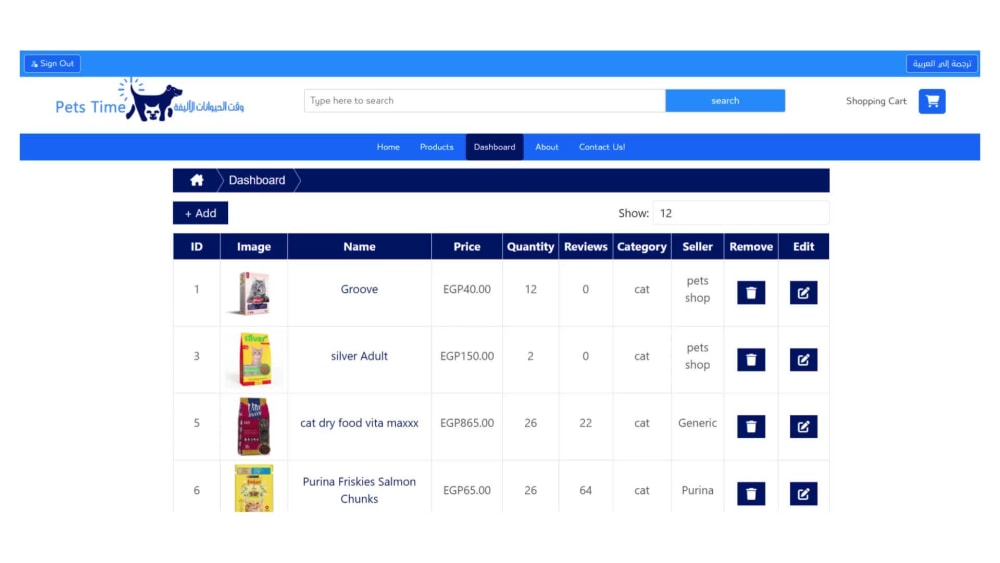
Task: Click the Category column header
Action: [x=642, y=247]
